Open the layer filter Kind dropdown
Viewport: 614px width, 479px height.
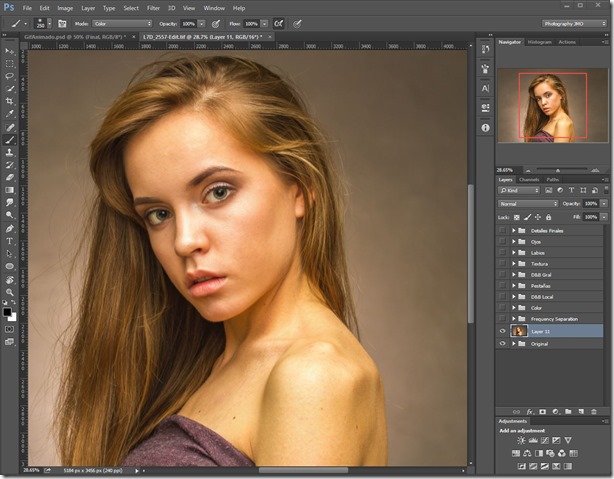pos(519,190)
